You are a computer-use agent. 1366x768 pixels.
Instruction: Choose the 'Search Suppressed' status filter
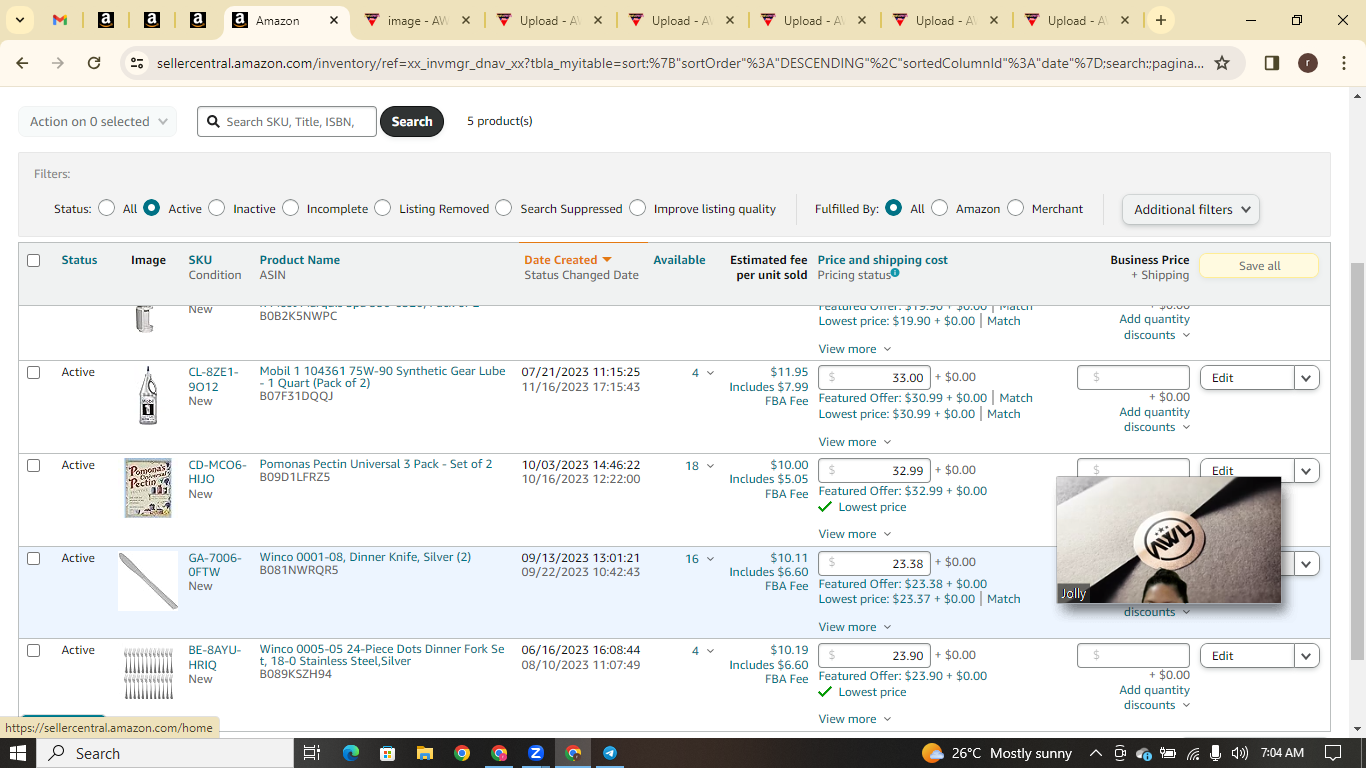click(504, 208)
